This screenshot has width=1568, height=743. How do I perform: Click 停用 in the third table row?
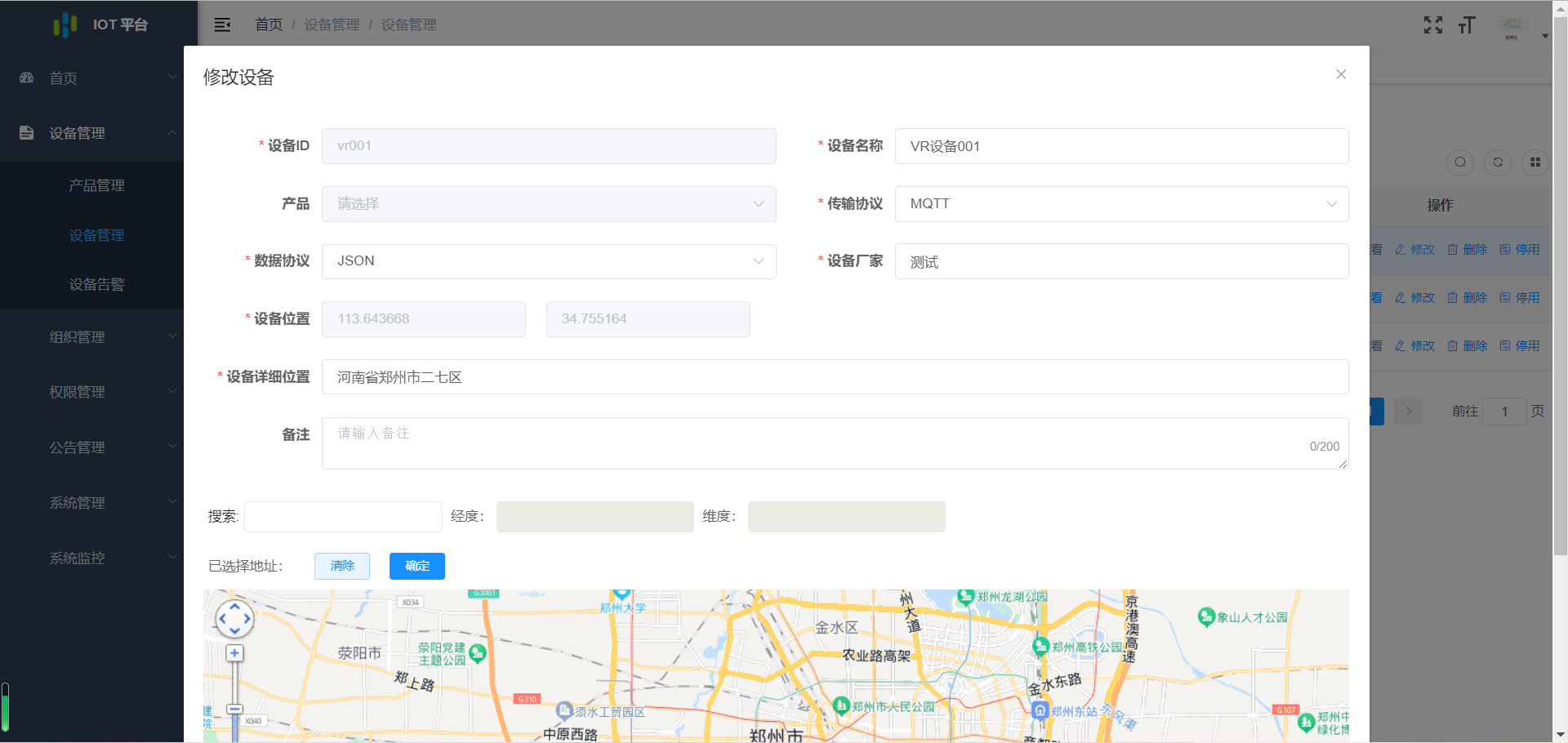pos(1520,346)
